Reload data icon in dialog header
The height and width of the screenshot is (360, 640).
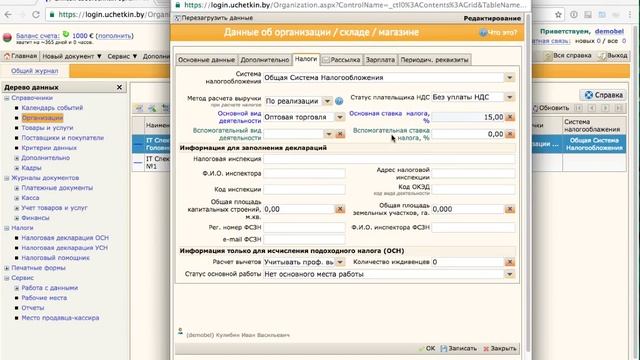pos(177,18)
